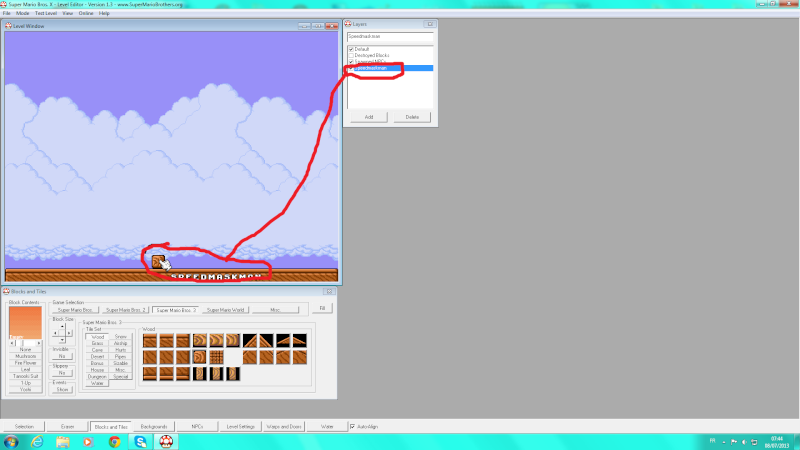Open the Online menu

[86, 13]
